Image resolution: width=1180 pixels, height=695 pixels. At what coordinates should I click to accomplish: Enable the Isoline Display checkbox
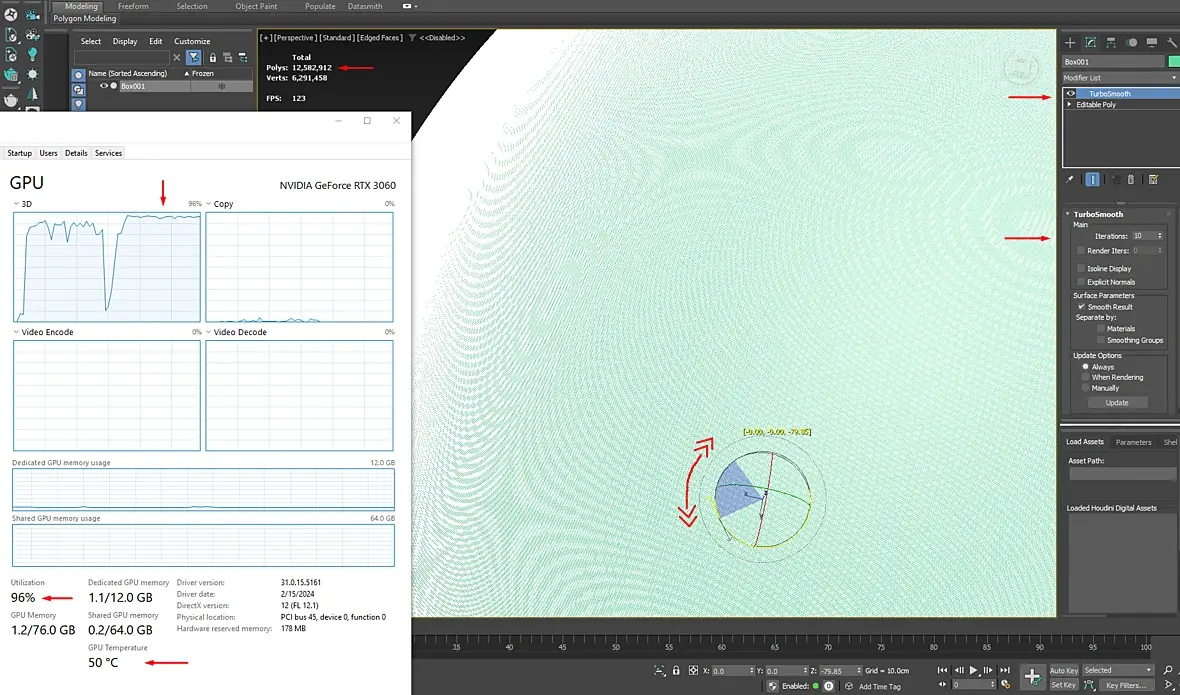pyautogui.click(x=1081, y=269)
